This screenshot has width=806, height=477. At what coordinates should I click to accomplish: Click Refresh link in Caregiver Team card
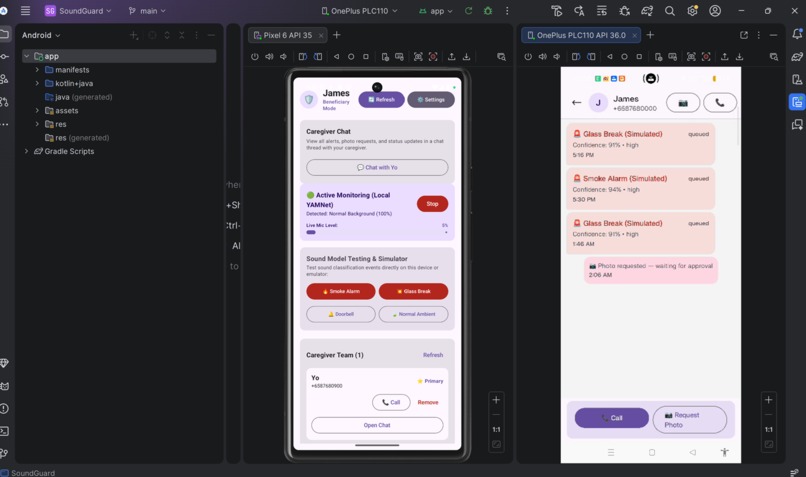coord(433,355)
